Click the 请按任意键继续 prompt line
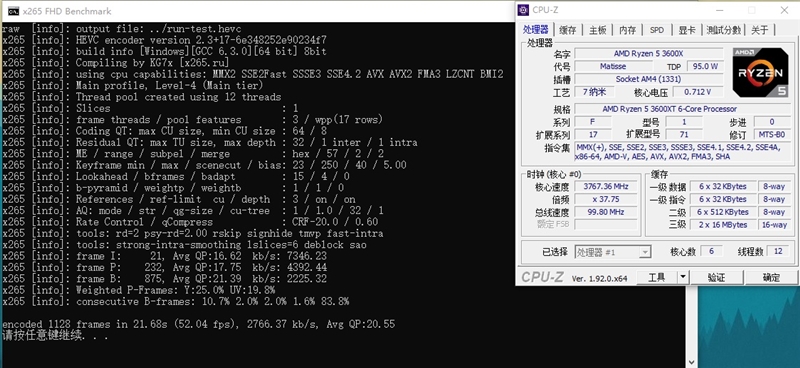The height and width of the screenshot is (368, 800). tap(55, 336)
